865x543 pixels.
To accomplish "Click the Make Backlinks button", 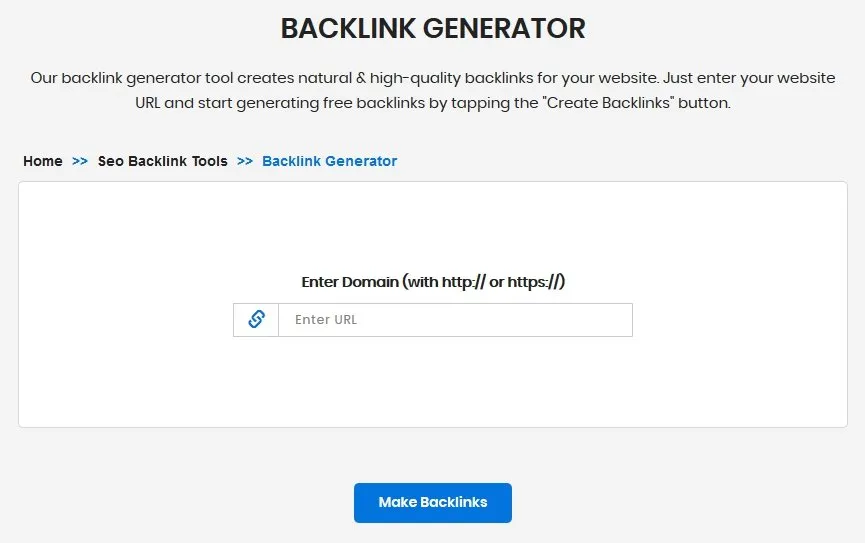I will tap(432, 502).
